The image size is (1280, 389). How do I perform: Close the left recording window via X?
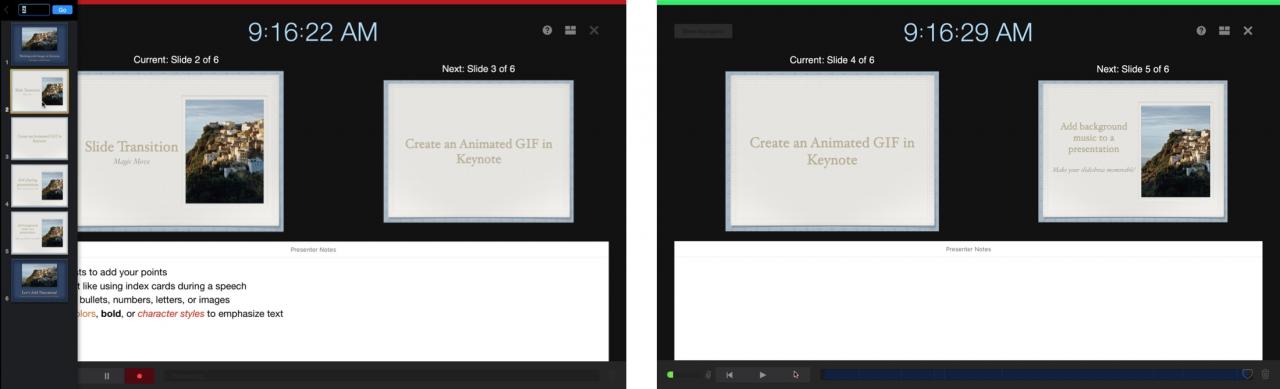click(x=594, y=31)
